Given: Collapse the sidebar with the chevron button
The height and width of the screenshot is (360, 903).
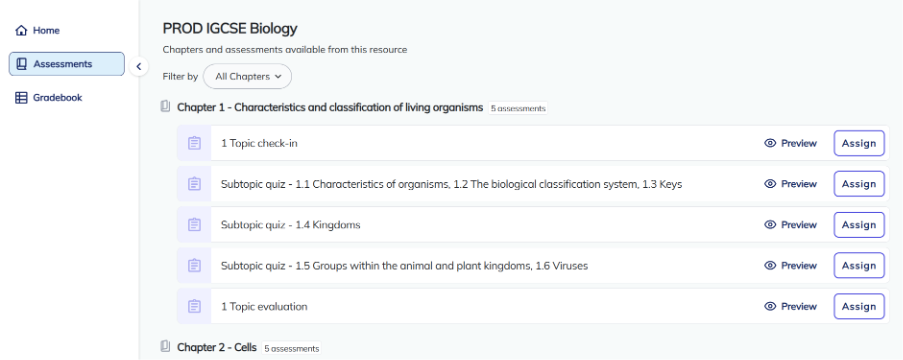Looking at the screenshot, I should (138, 66).
